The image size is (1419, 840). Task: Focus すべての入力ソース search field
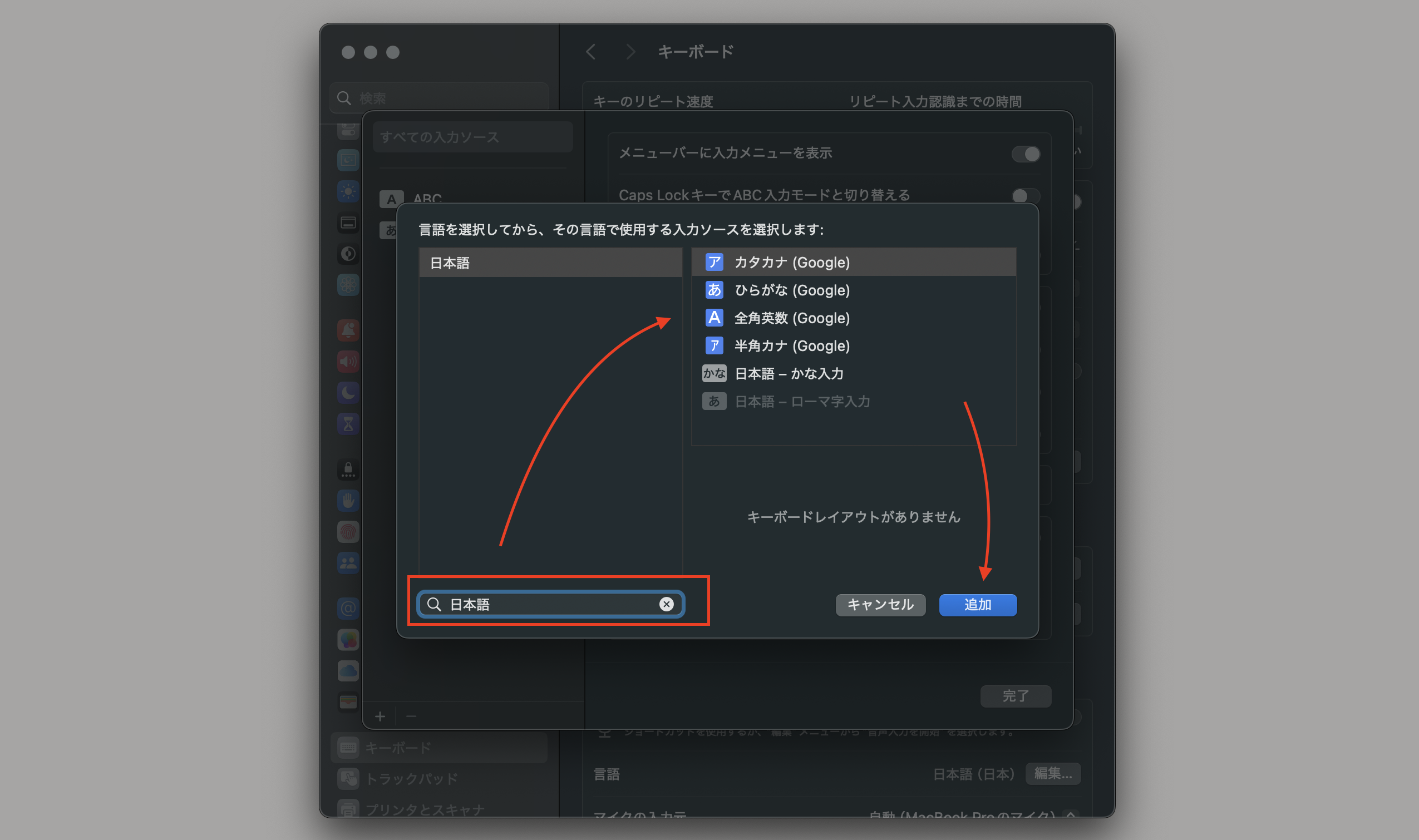(x=473, y=137)
